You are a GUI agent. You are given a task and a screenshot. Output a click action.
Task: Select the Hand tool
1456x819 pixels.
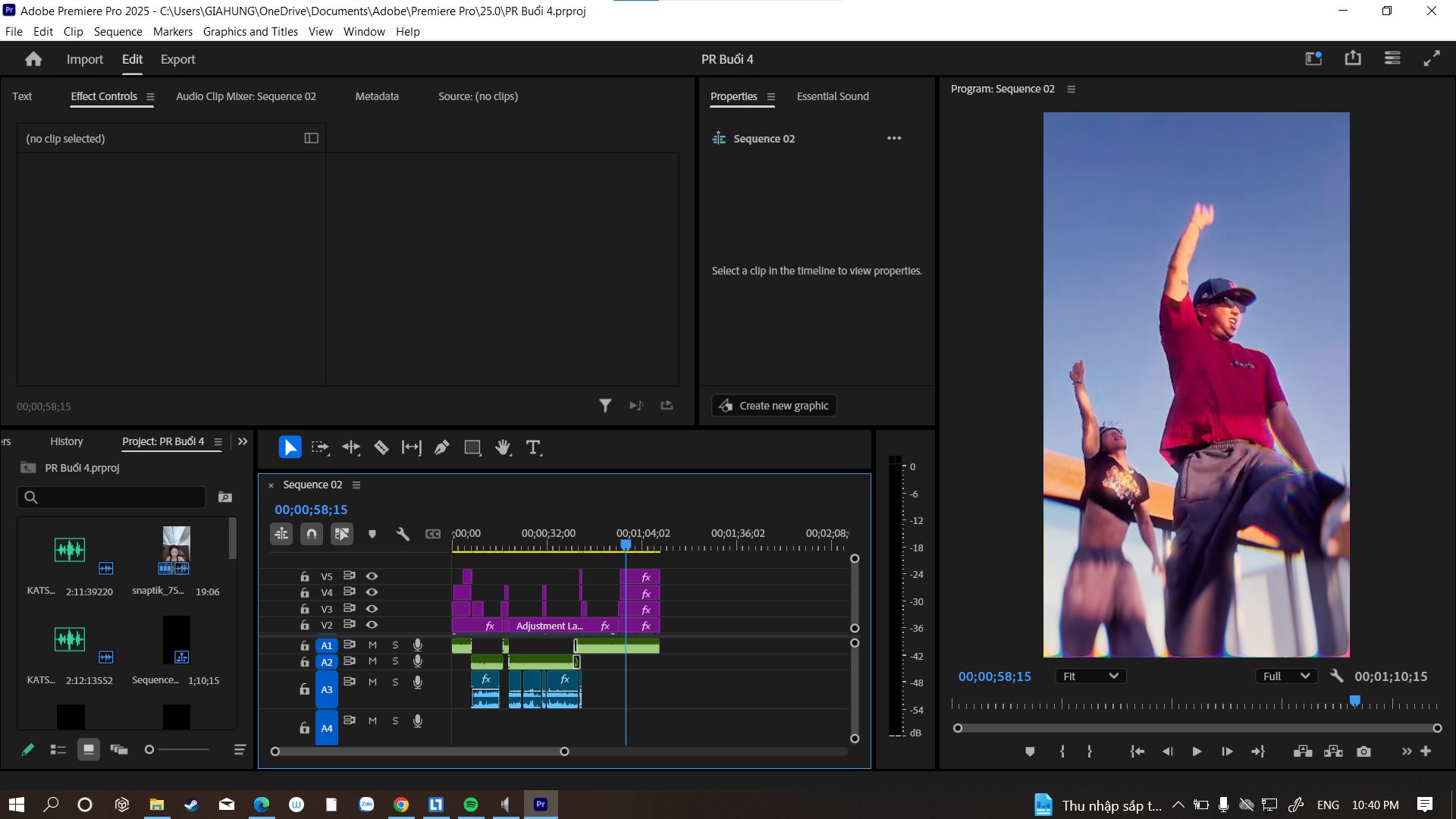click(x=503, y=447)
